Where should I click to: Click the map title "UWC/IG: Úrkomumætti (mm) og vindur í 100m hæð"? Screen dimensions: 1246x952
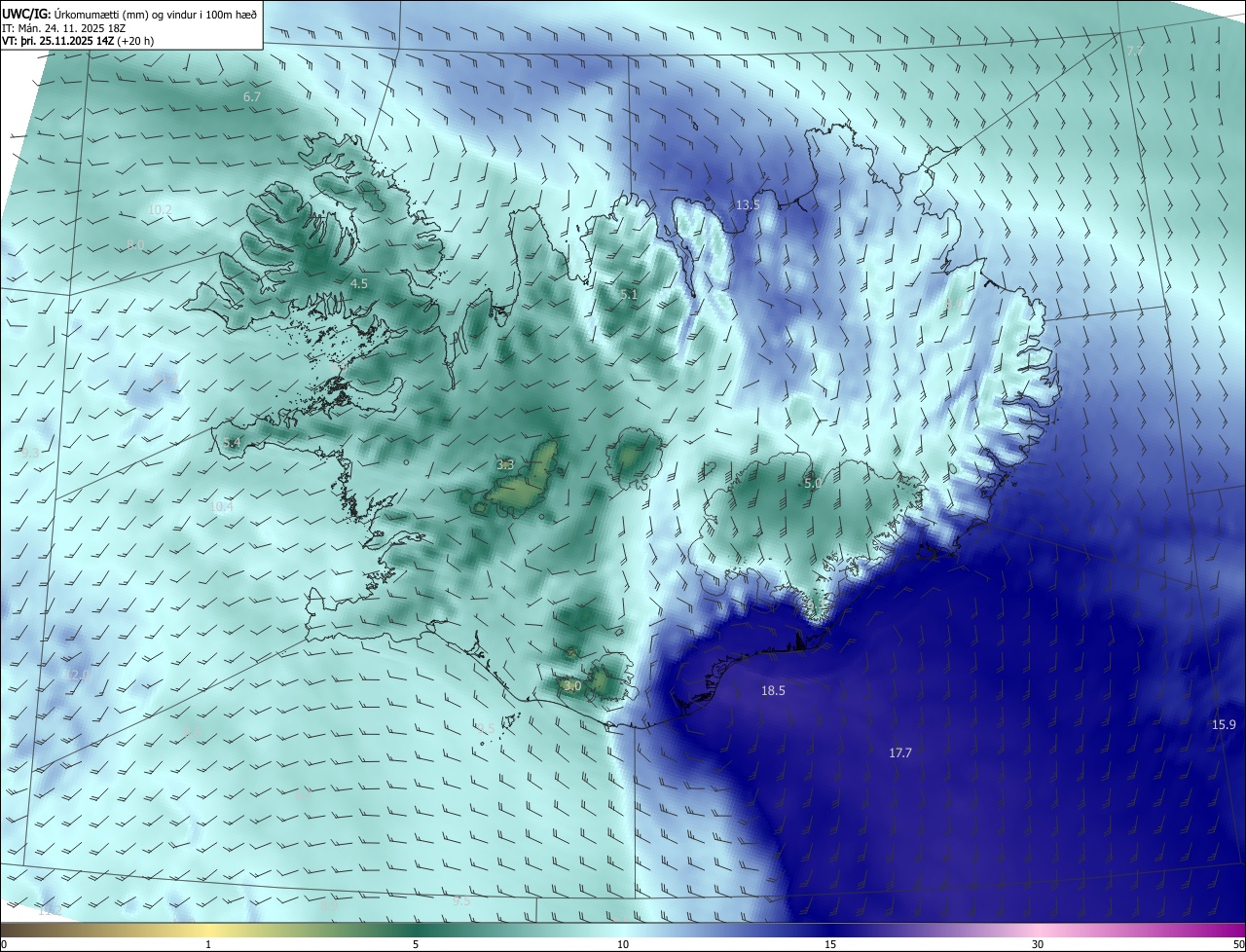point(129,14)
